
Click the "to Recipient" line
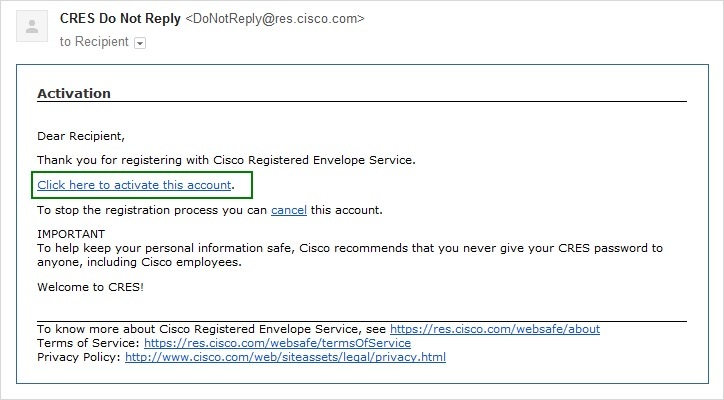(94, 42)
